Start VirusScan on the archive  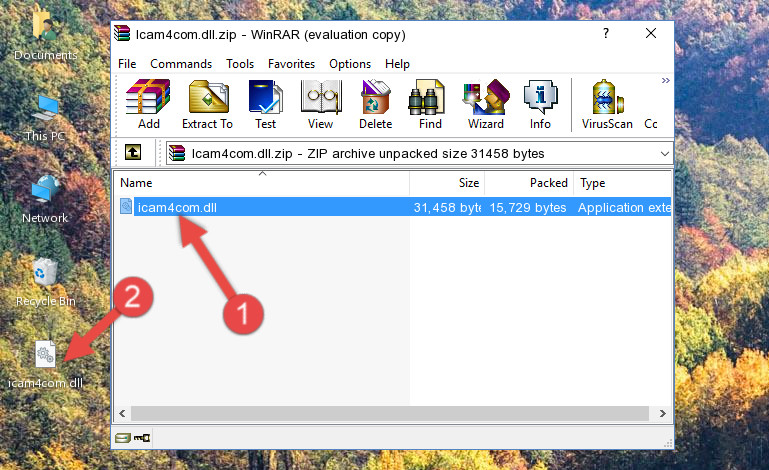(x=607, y=104)
